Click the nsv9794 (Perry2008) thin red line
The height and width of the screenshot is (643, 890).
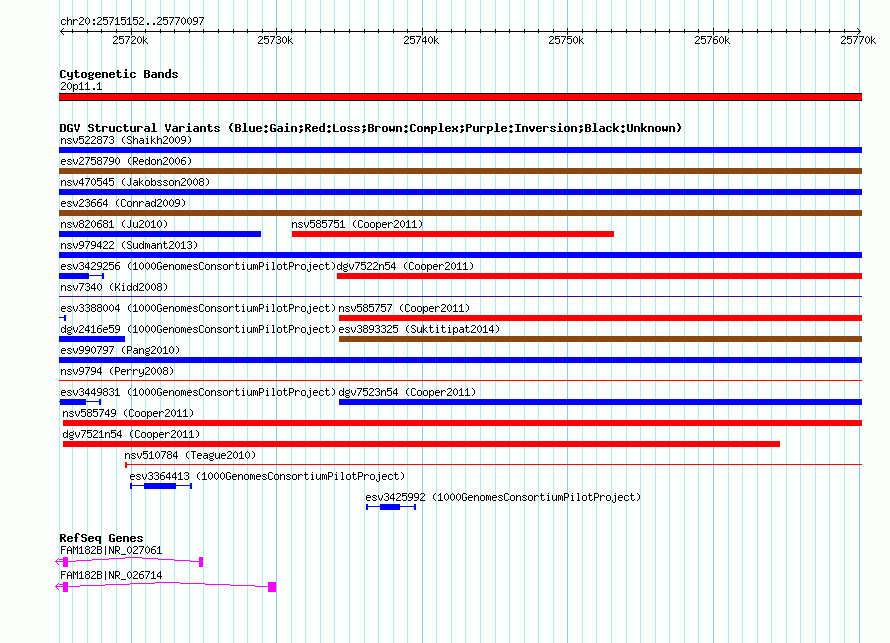click(460, 380)
